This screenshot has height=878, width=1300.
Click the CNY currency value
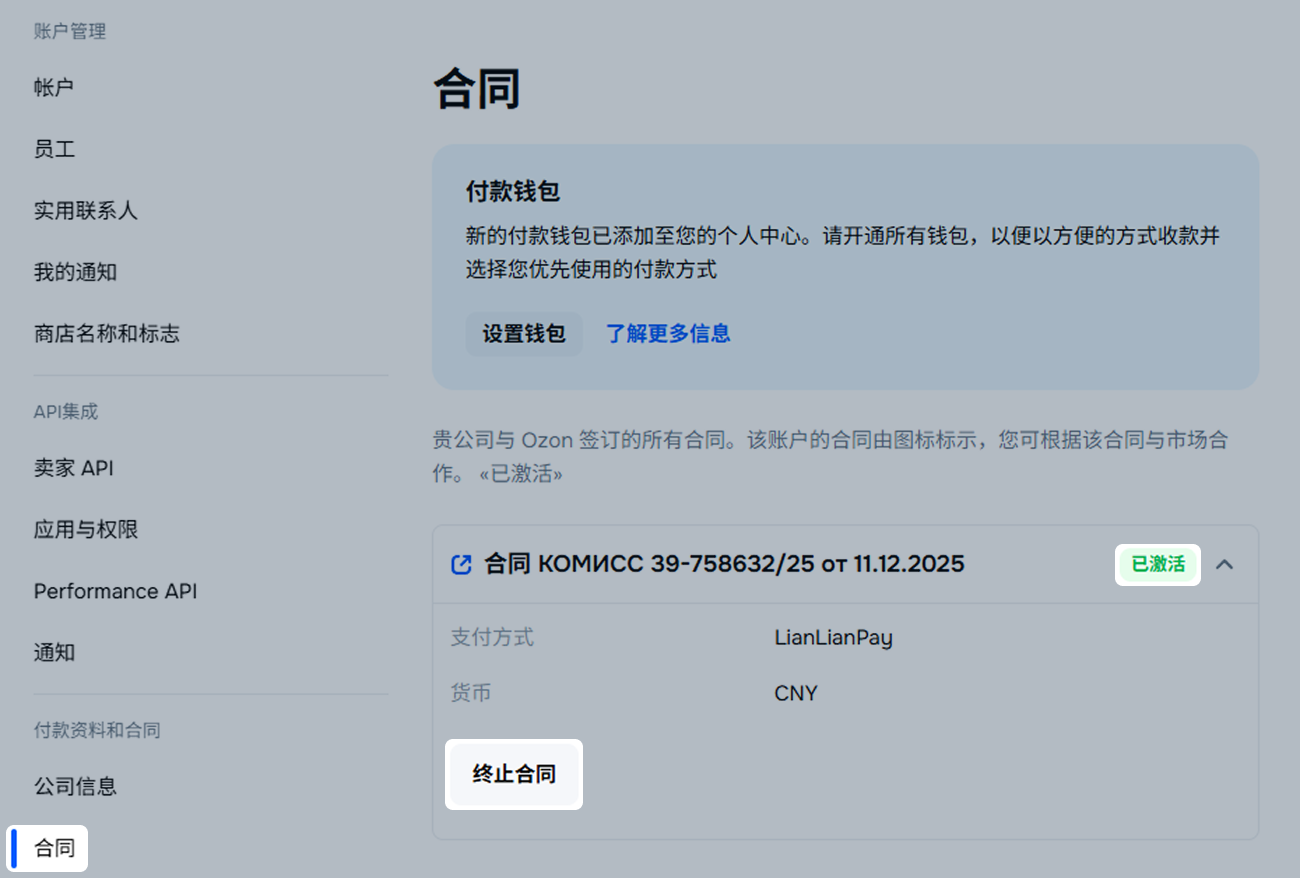[x=795, y=693]
